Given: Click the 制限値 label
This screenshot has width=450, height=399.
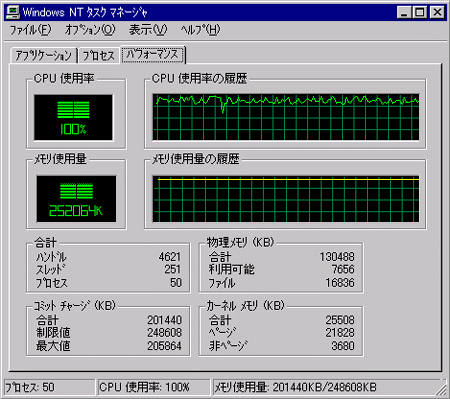Looking at the screenshot, I should [53, 333].
